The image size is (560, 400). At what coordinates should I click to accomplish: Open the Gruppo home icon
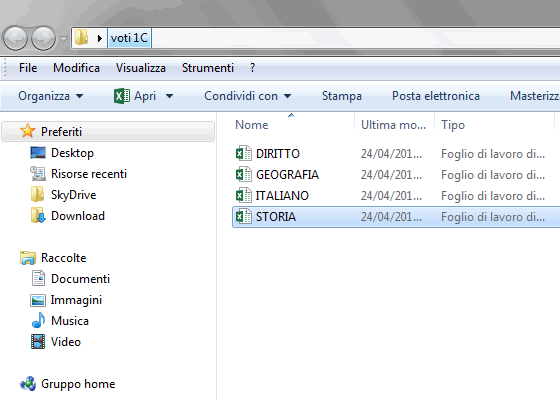28,384
